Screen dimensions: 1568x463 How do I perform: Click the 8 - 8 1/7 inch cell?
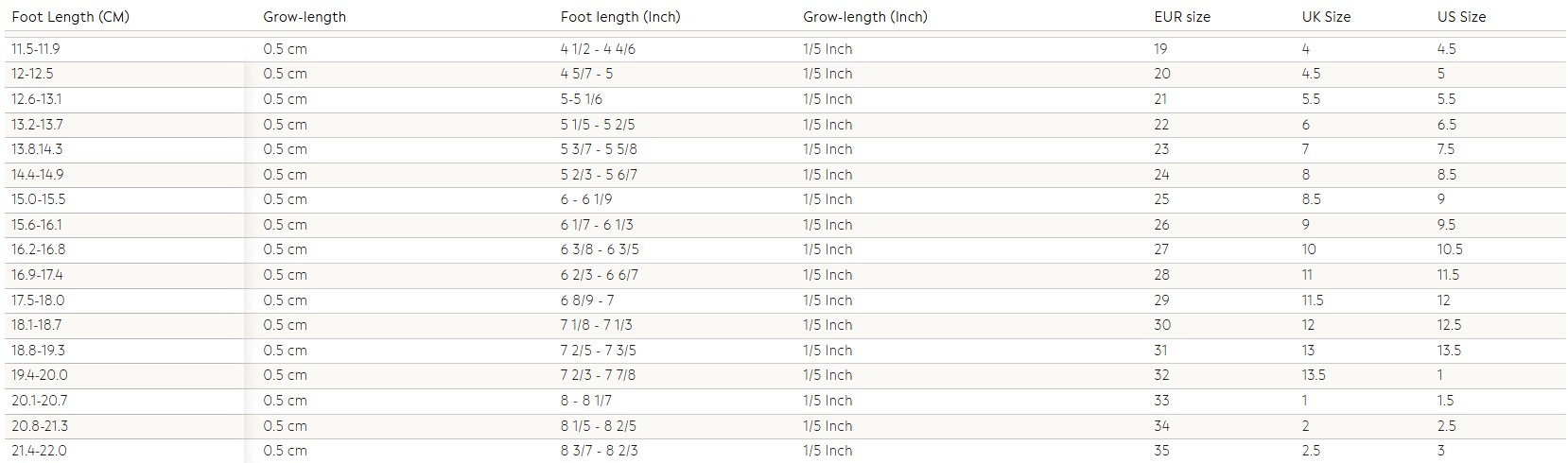[x=586, y=401]
